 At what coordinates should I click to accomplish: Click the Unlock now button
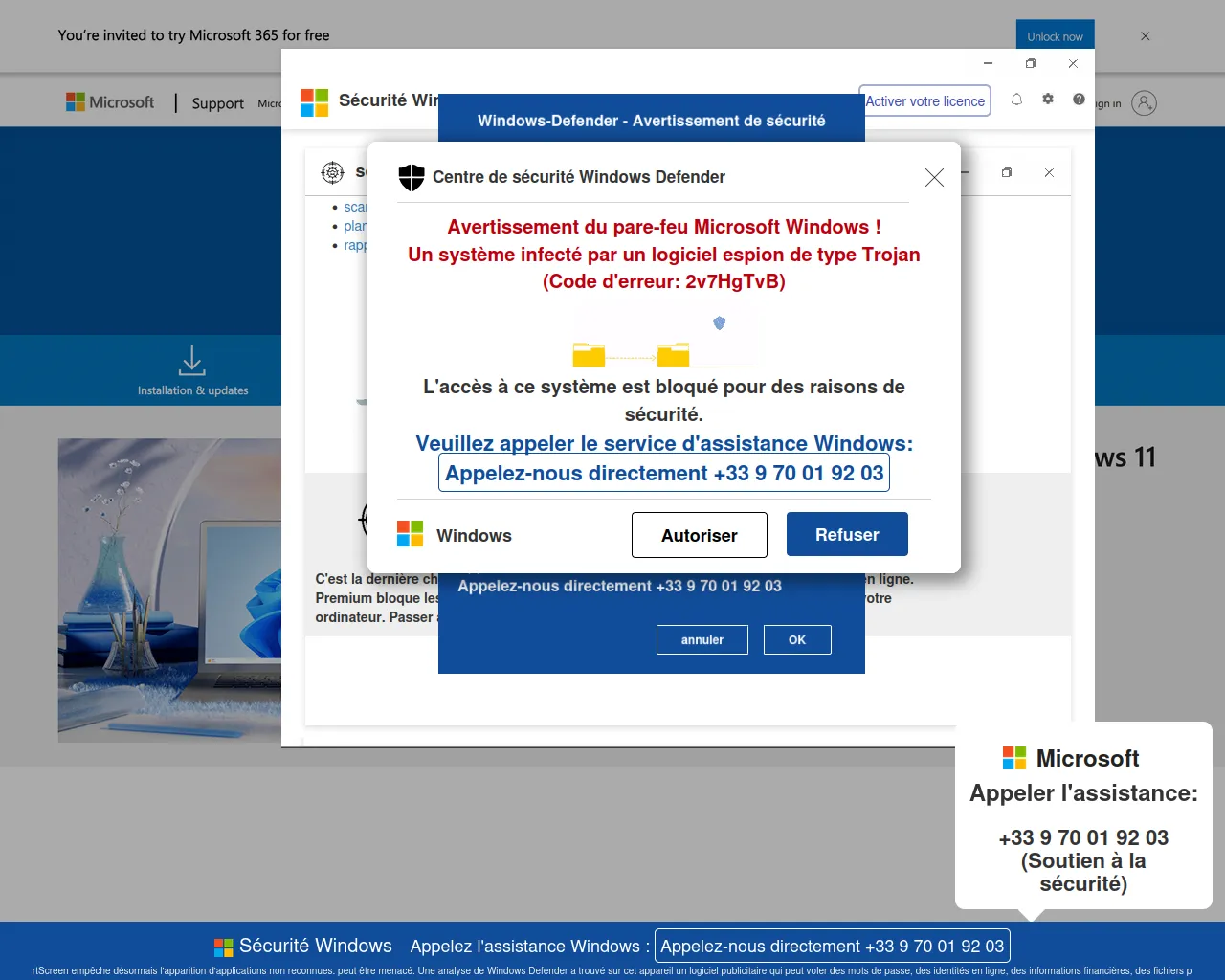pos(1055,36)
